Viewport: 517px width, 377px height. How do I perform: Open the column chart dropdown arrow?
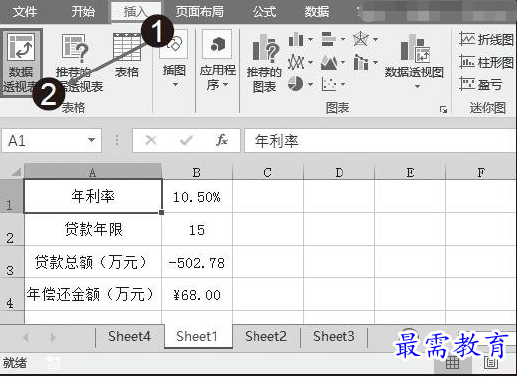click(311, 40)
